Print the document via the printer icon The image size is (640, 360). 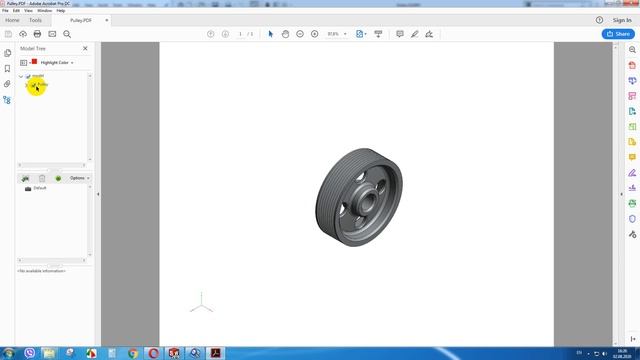click(x=37, y=34)
